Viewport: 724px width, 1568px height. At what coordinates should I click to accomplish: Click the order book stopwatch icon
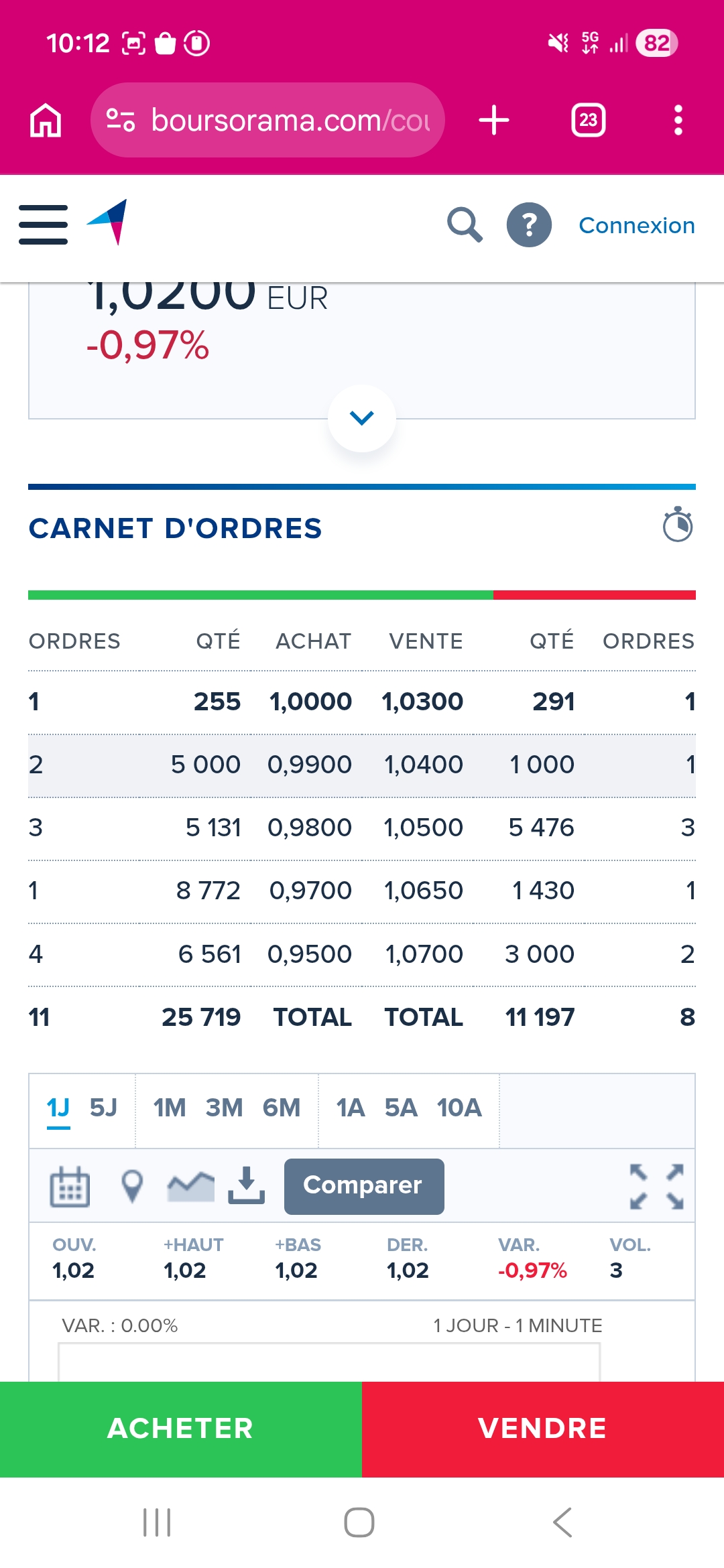(678, 525)
